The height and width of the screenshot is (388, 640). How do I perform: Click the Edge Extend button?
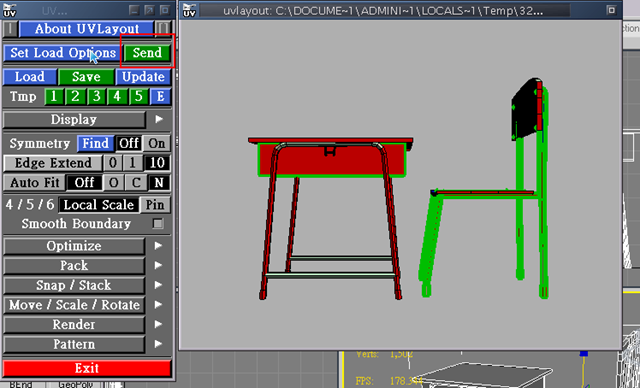[x=53, y=163]
